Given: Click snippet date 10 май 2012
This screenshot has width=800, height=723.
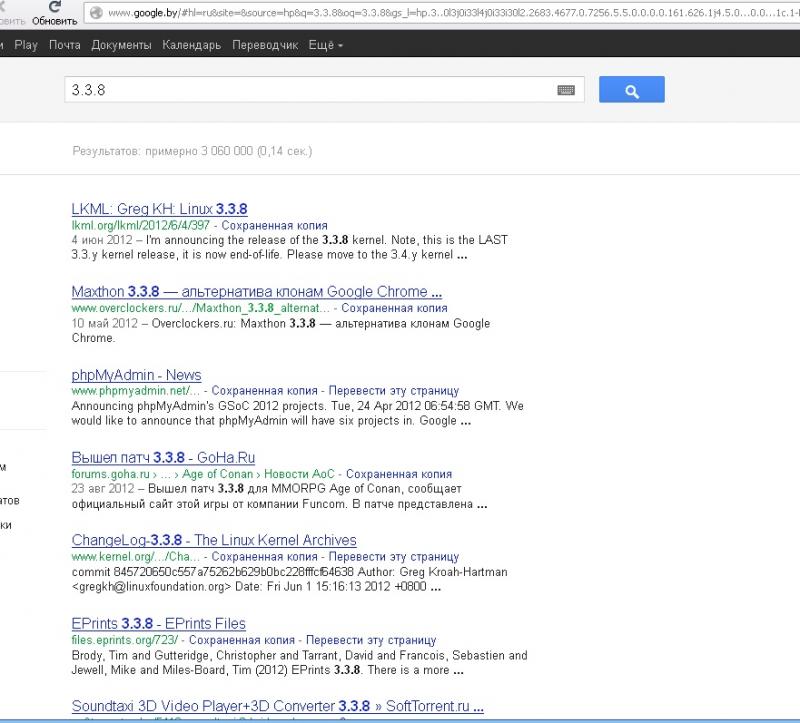Looking at the screenshot, I should (105, 323).
